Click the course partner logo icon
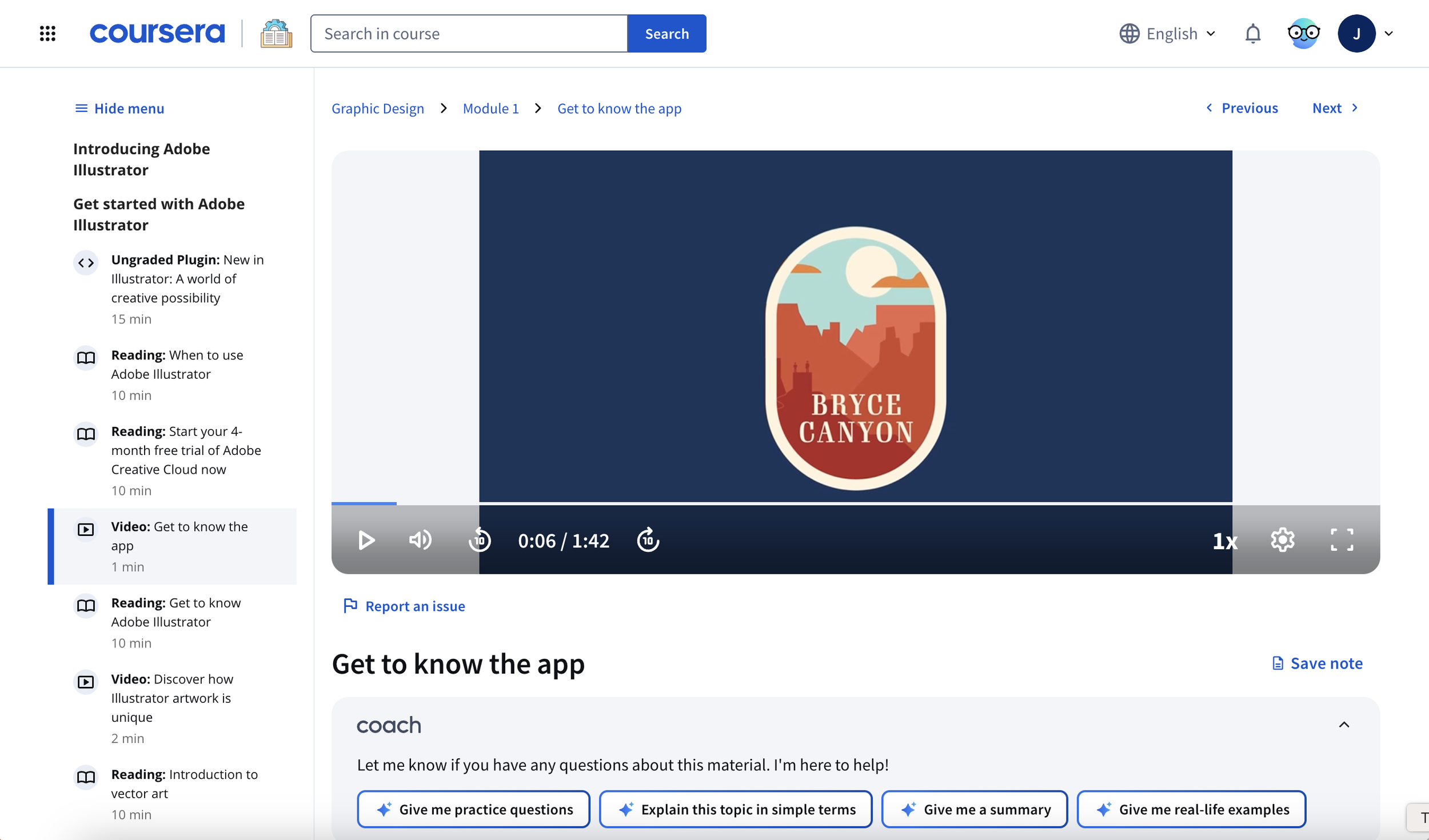The width and height of the screenshot is (1429, 840). click(x=276, y=33)
